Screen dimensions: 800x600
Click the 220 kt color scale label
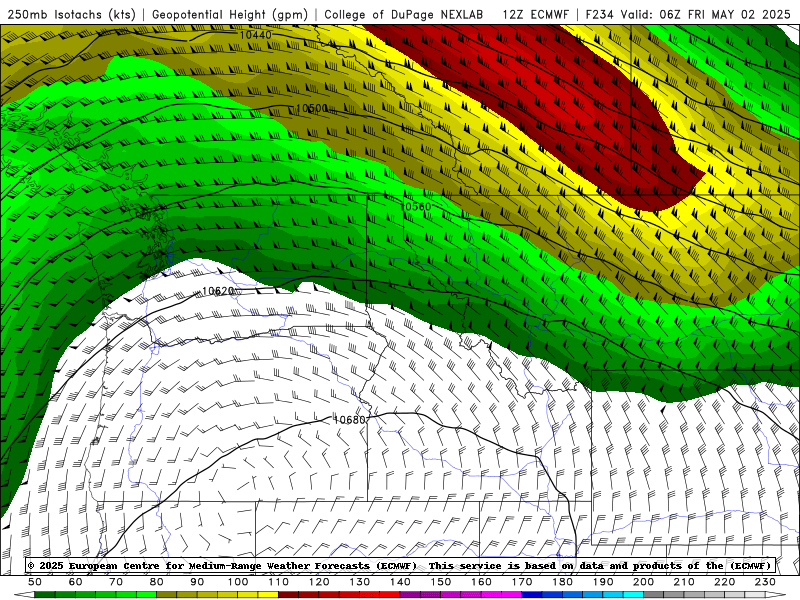pyautogui.click(x=724, y=582)
